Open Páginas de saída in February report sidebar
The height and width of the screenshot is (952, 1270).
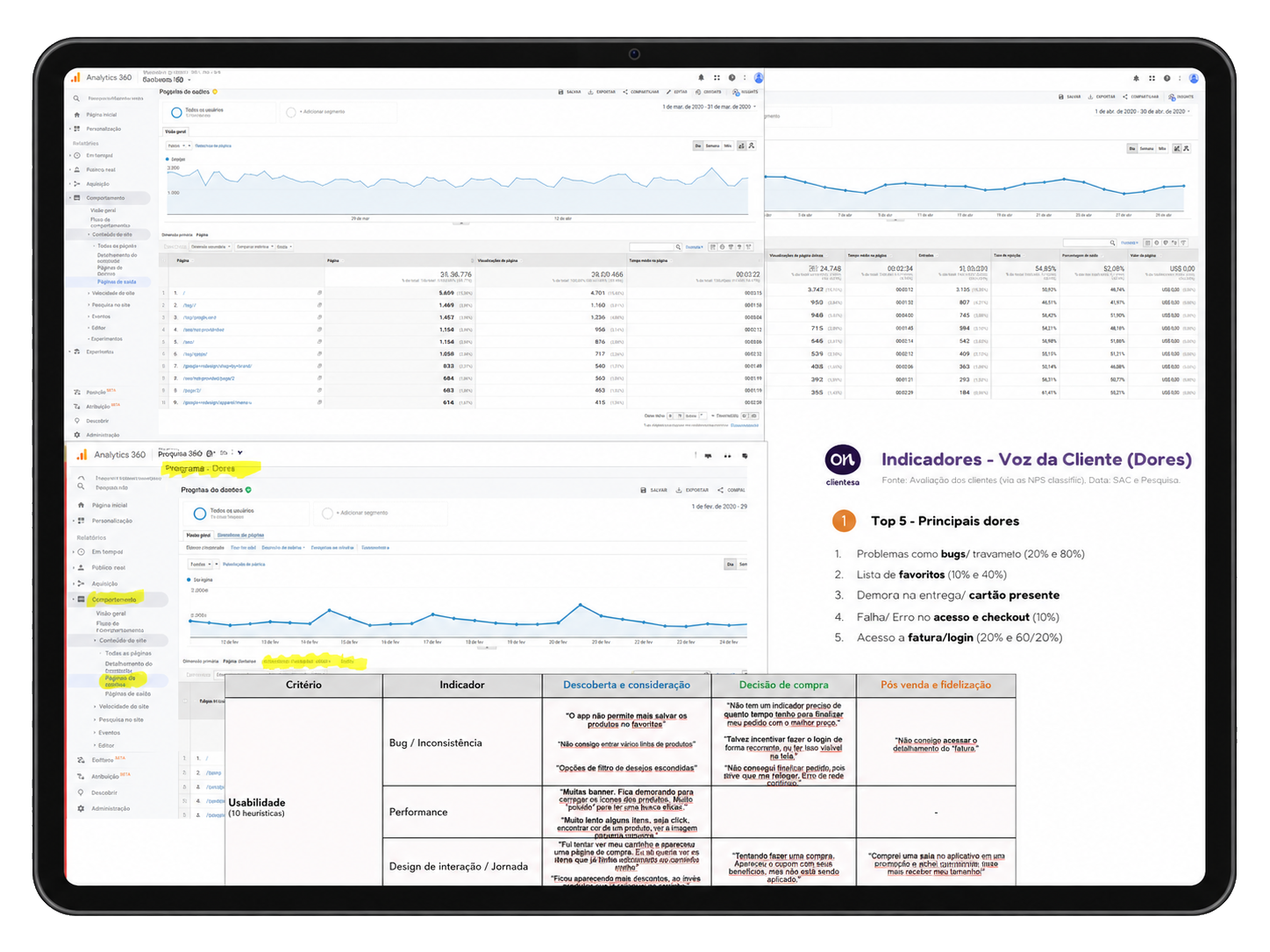click(x=128, y=693)
